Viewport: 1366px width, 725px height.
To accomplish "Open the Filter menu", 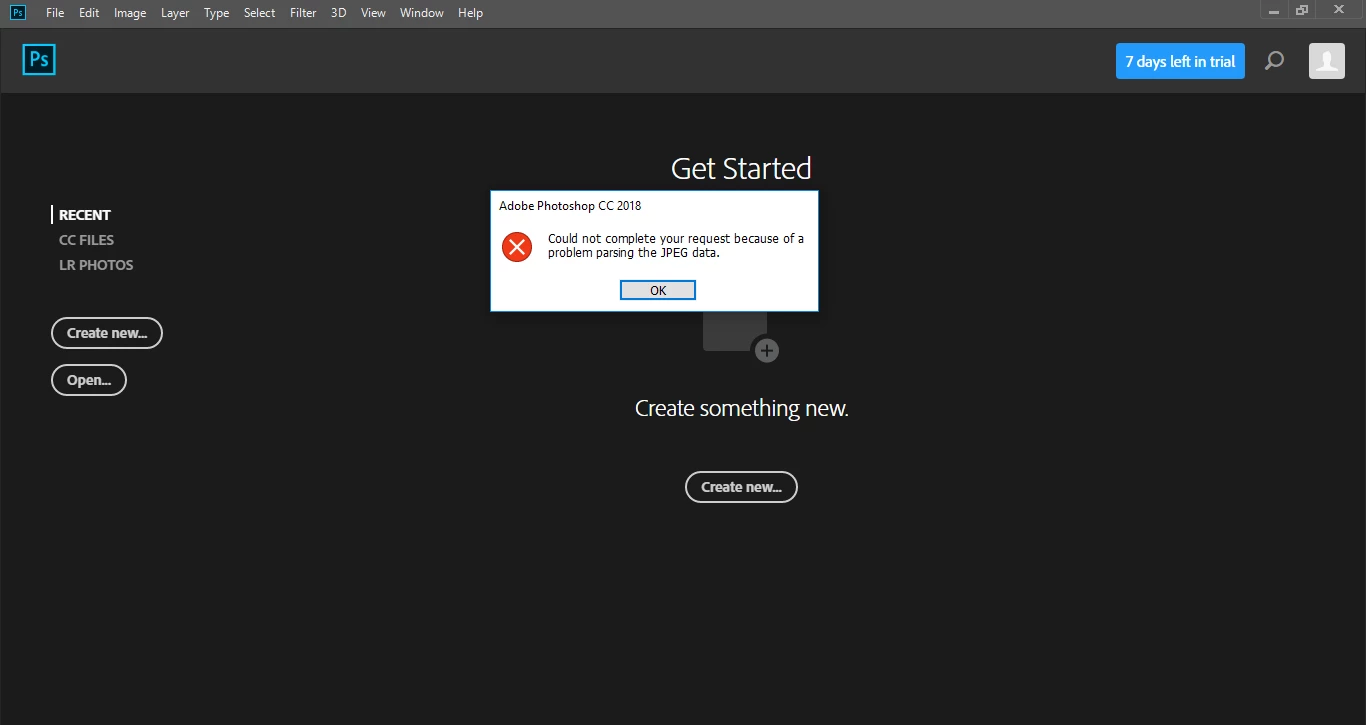I will click(x=303, y=13).
